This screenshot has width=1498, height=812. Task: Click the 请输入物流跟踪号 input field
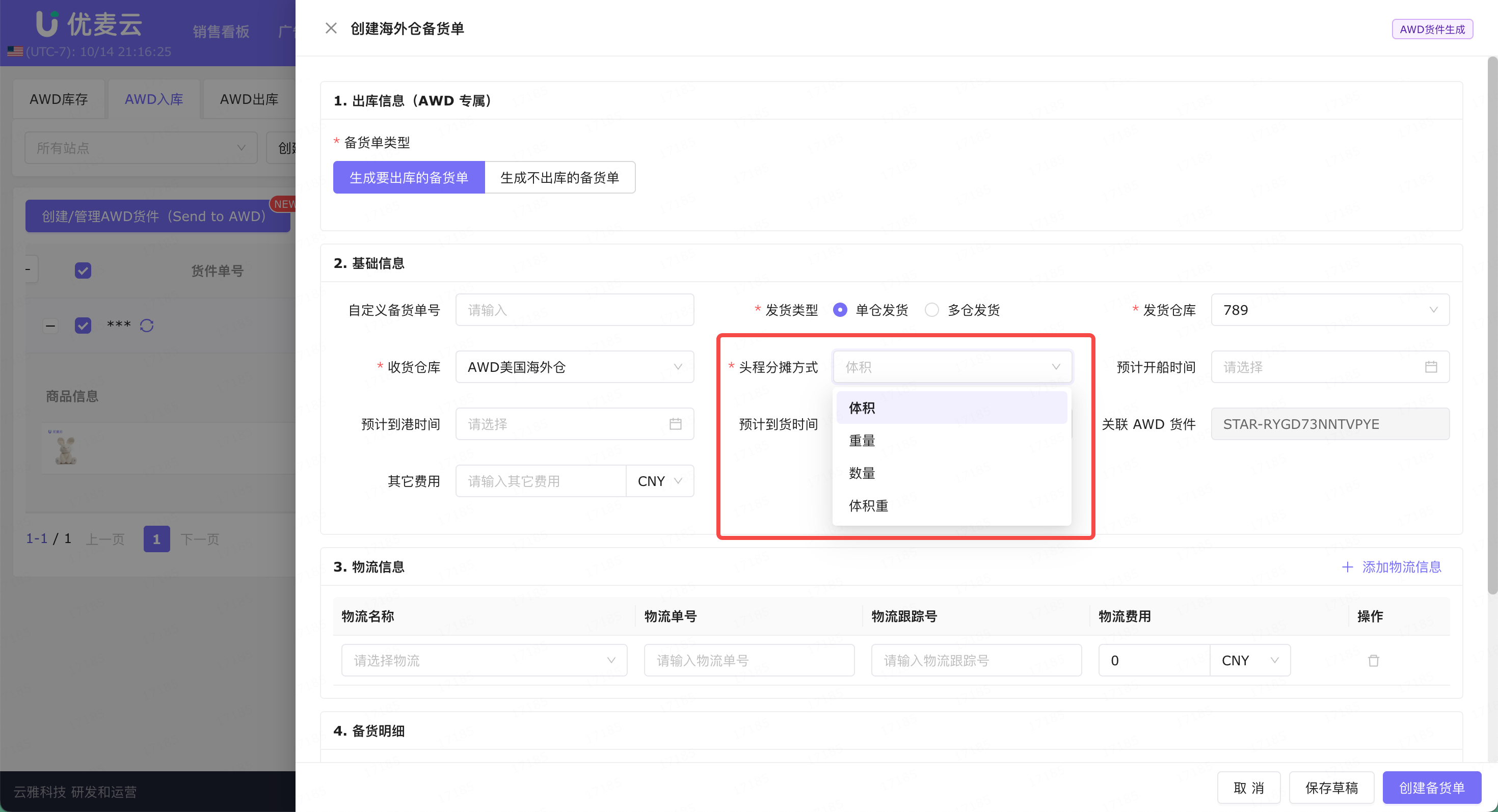pos(976,660)
